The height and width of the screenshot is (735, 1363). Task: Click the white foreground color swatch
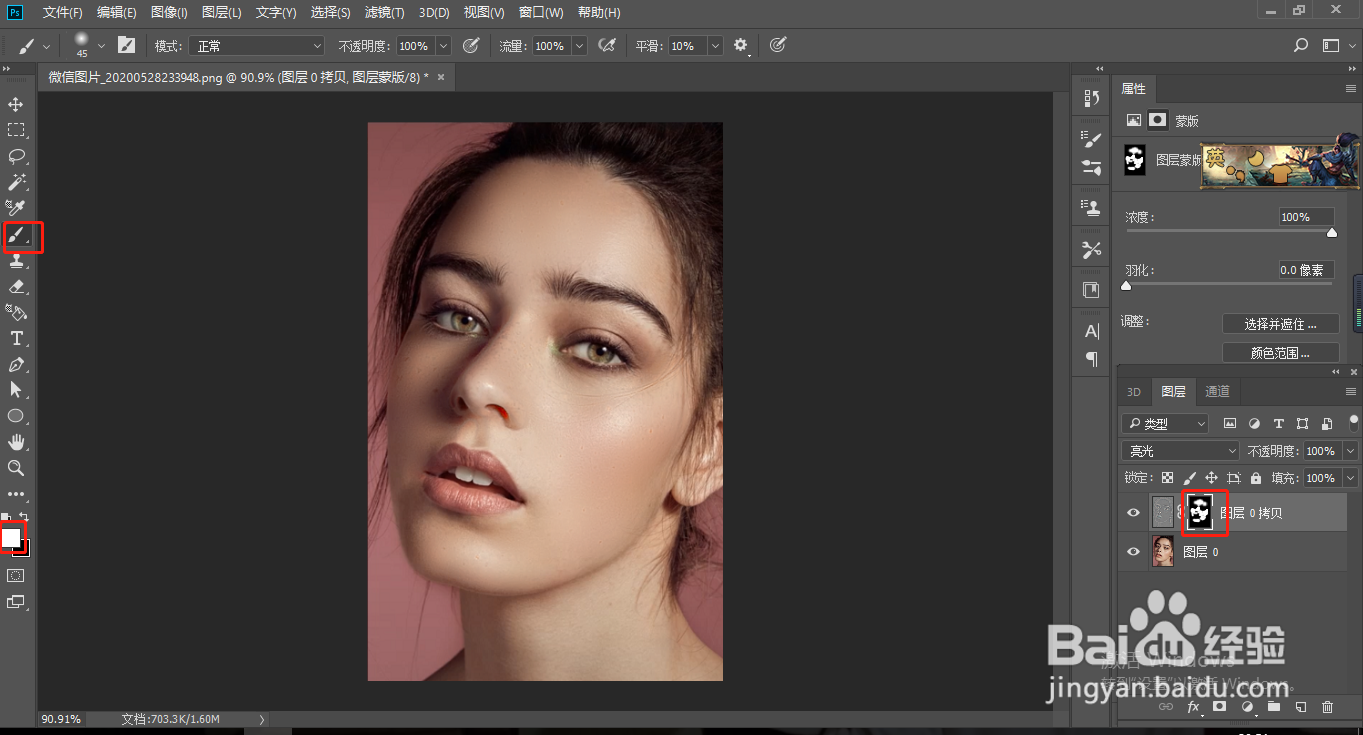click(11, 537)
